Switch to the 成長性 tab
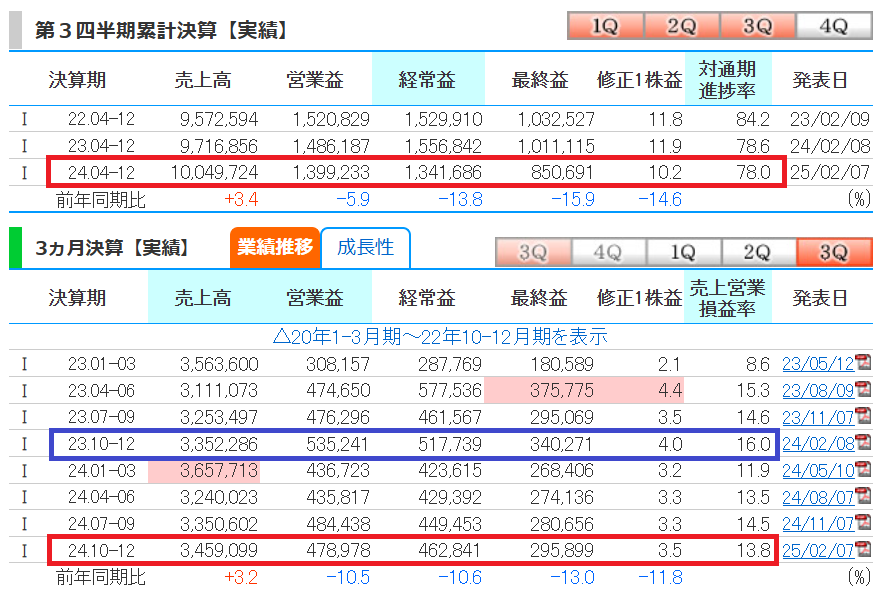Image resolution: width=884 pixels, height=589 pixels. click(x=365, y=247)
